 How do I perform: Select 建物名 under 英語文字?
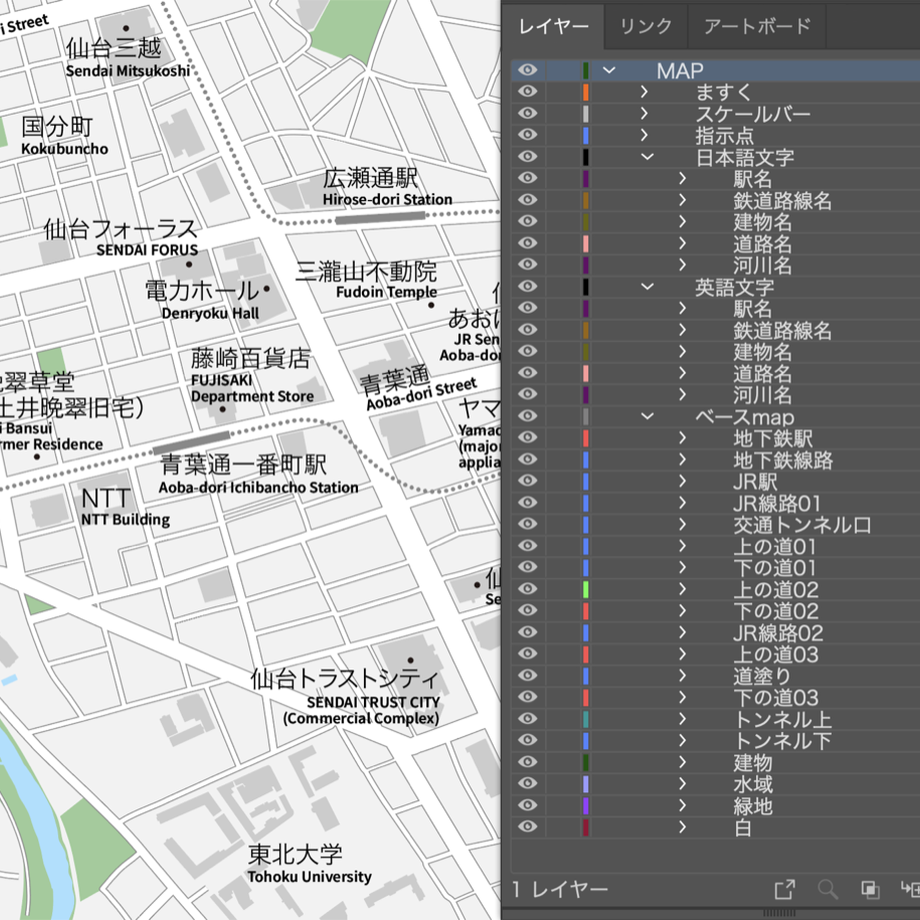pyautogui.click(x=762, y=351)
